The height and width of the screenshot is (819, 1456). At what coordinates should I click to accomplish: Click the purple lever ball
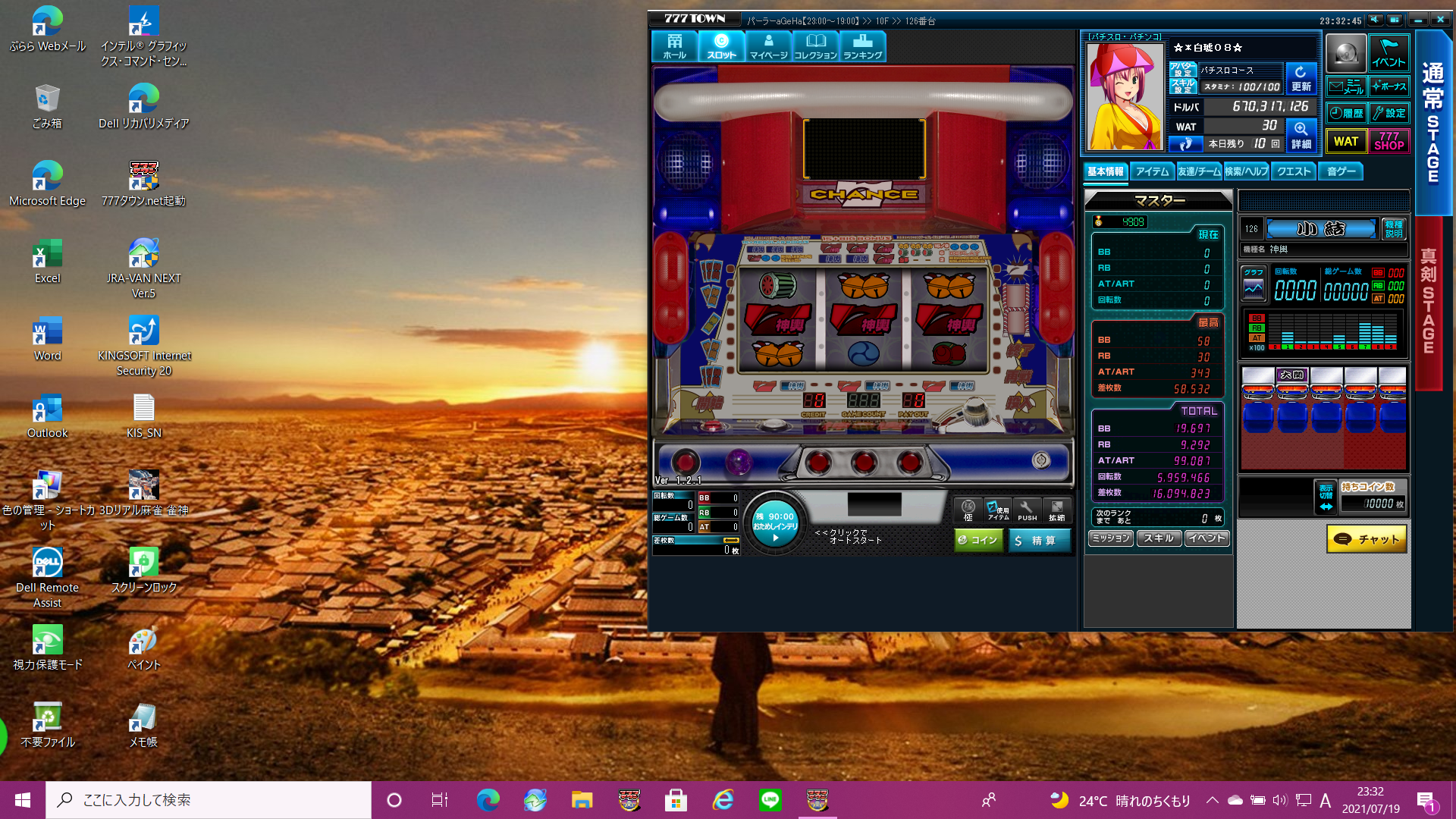pos(738,462)
